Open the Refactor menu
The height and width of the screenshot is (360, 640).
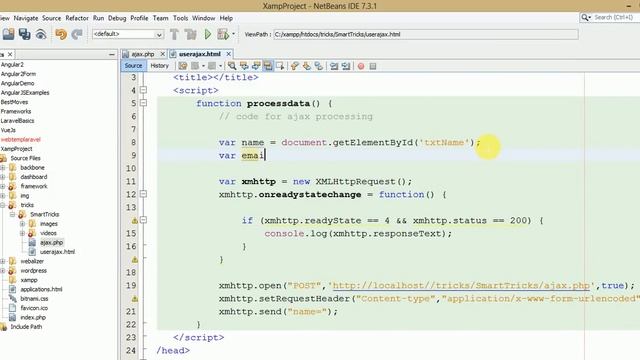tap(77, 18)
